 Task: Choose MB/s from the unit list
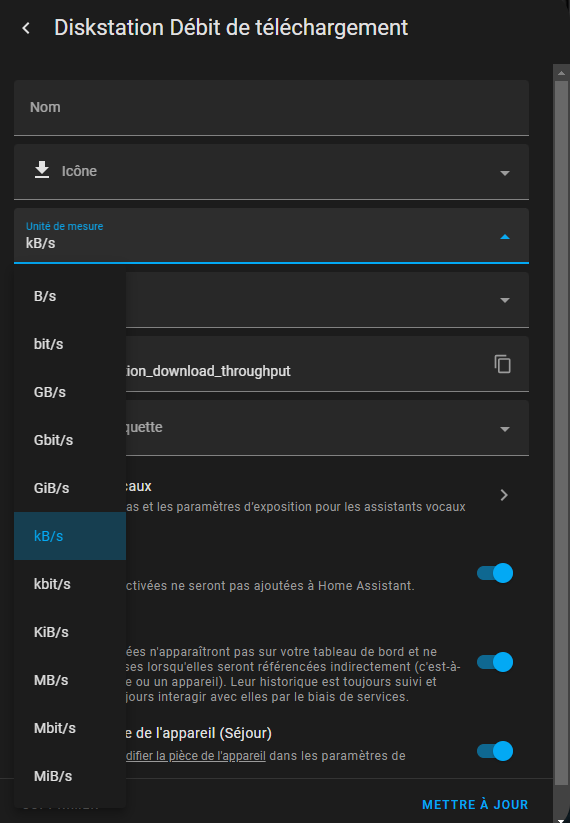(70, 680)
